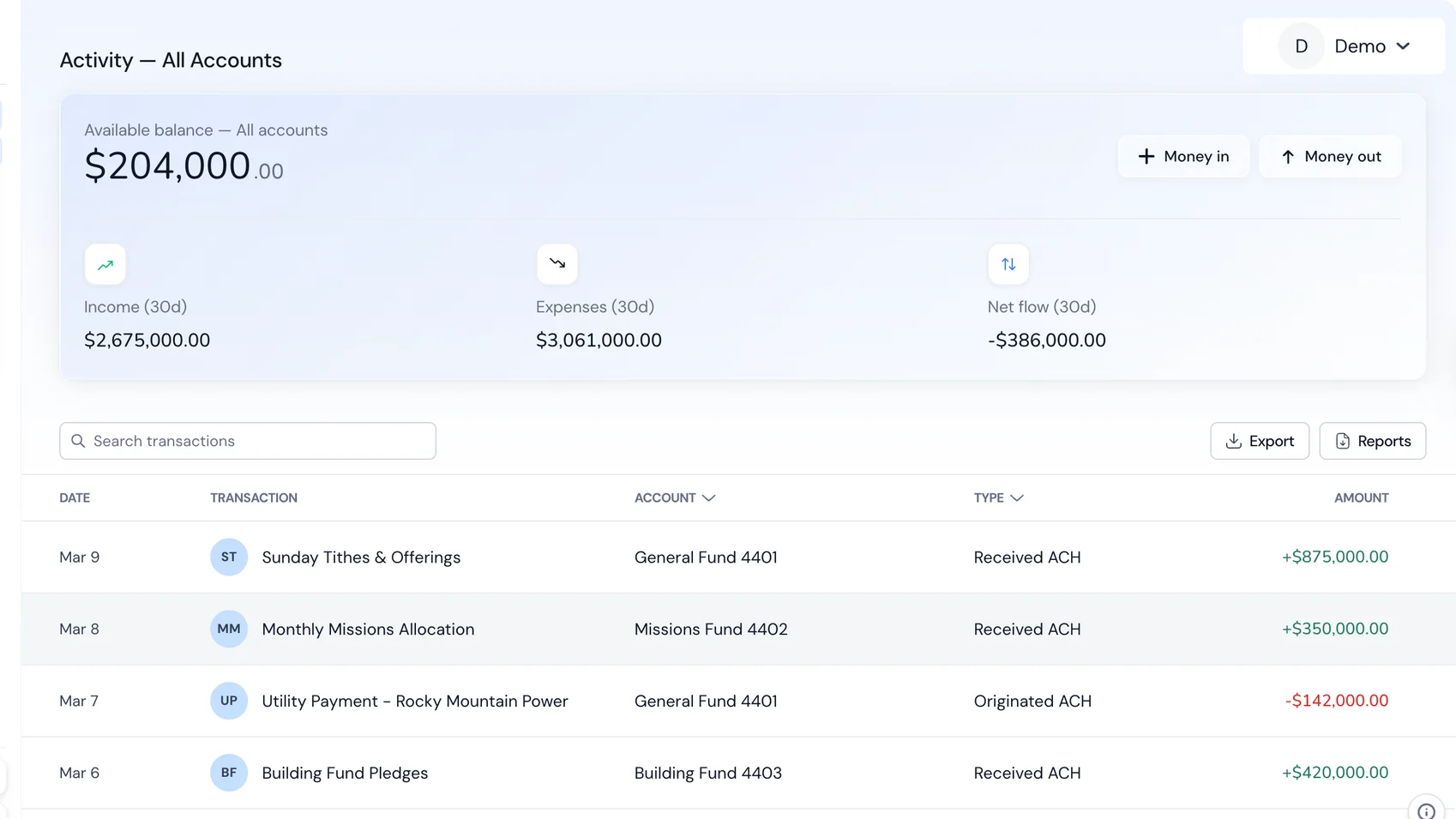Image resolution: width=1456 pixels, height=819 pixels.
Task: Expand the TYPE column sort chevron
Action: (1018, 497)
